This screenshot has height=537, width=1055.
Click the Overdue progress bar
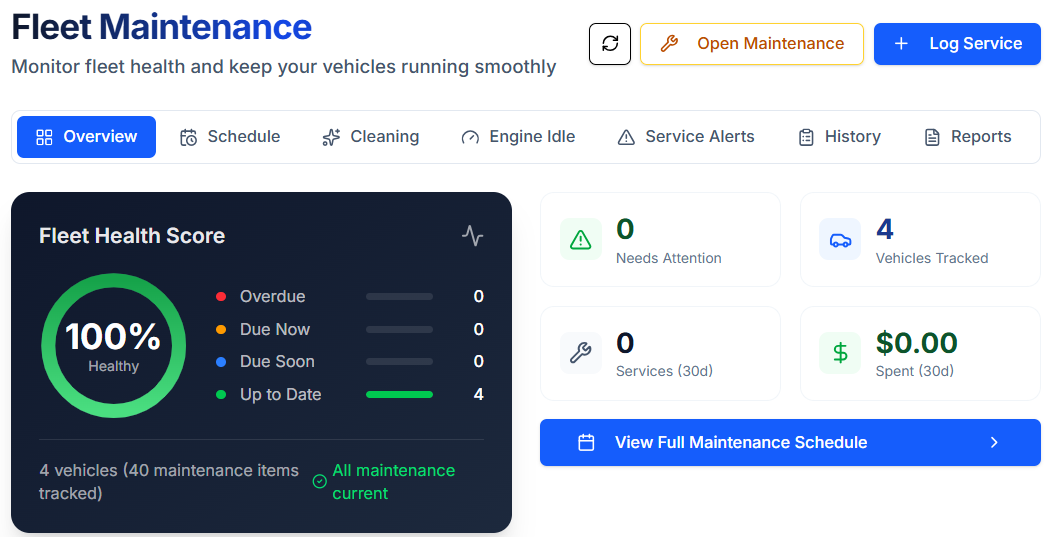399,296
